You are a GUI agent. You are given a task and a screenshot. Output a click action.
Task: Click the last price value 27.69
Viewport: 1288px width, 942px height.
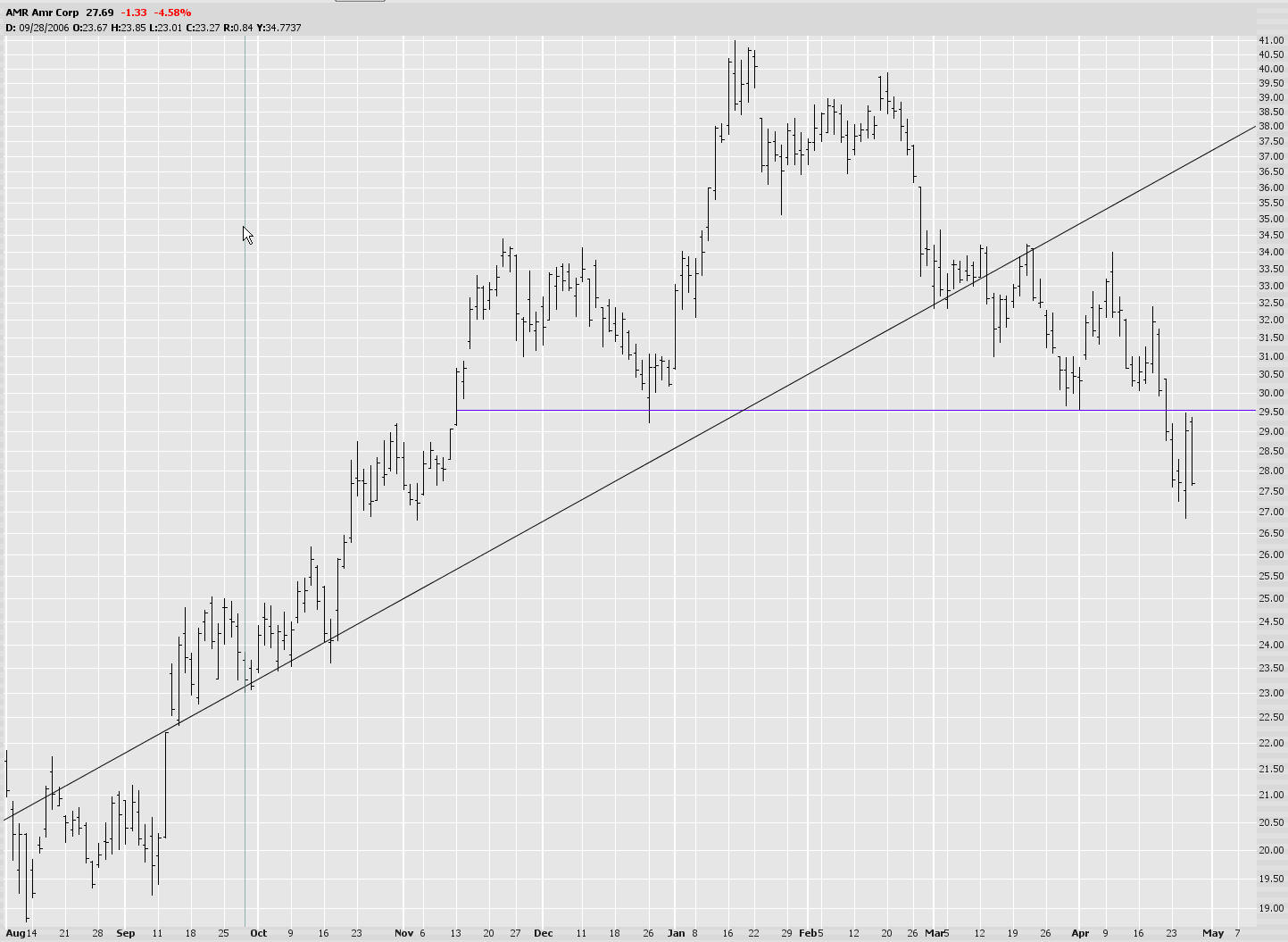click(x=100, y=13)
